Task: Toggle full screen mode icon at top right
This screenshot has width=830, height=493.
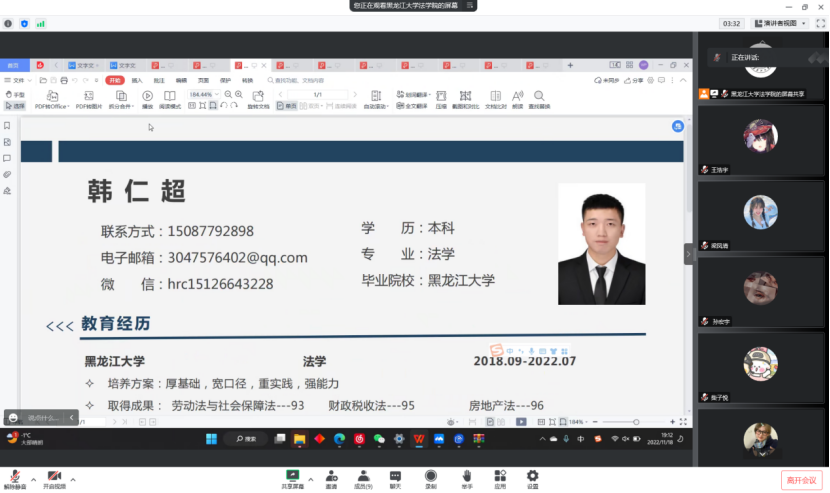Action: click(x=819, y=23)
